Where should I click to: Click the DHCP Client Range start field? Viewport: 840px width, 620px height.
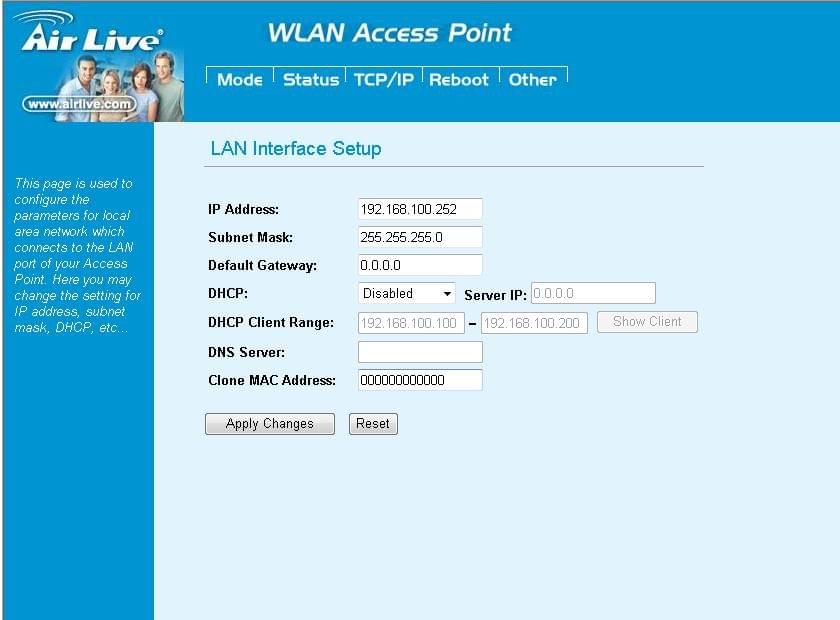[411, 323]
